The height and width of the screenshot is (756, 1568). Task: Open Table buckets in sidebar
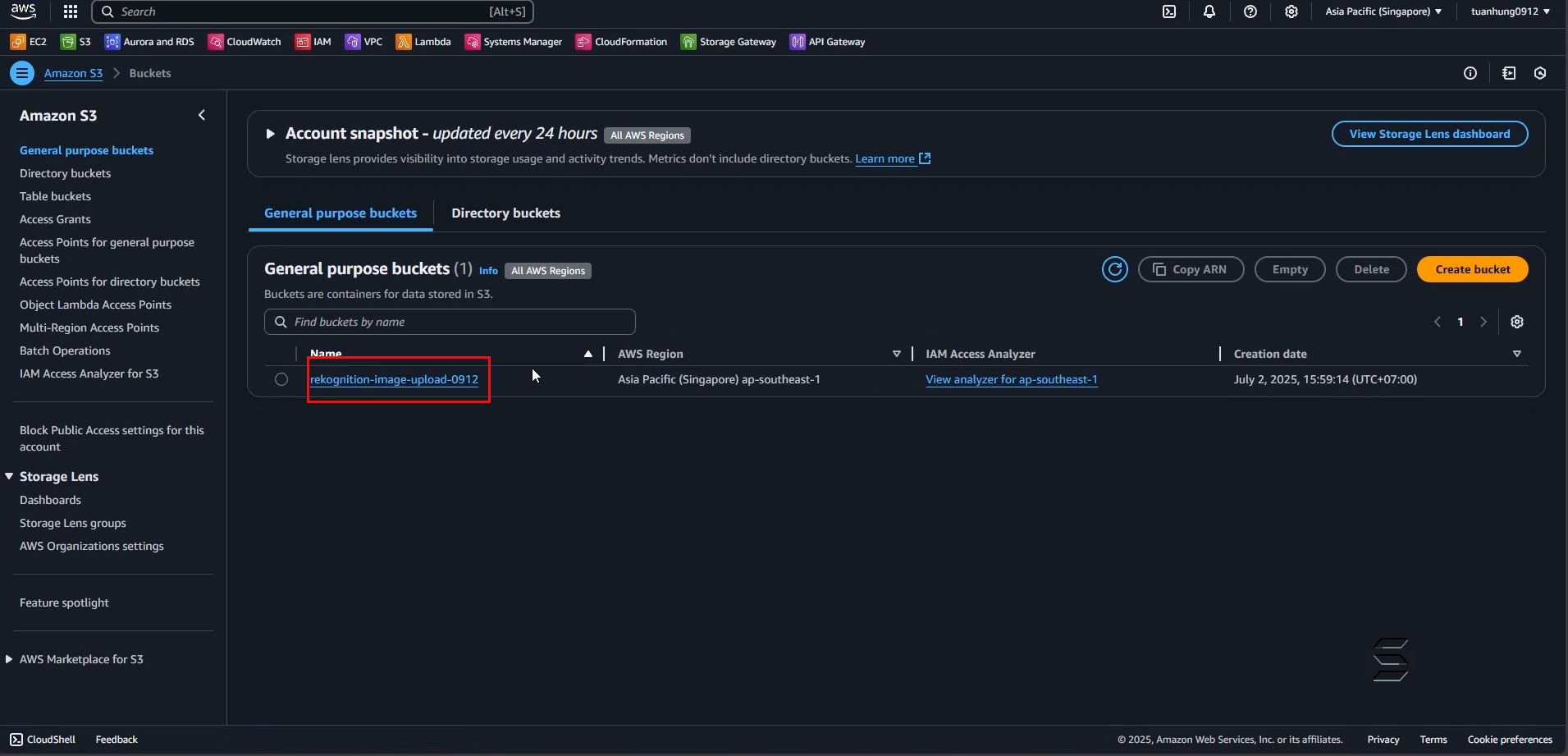tap(55, 196)
